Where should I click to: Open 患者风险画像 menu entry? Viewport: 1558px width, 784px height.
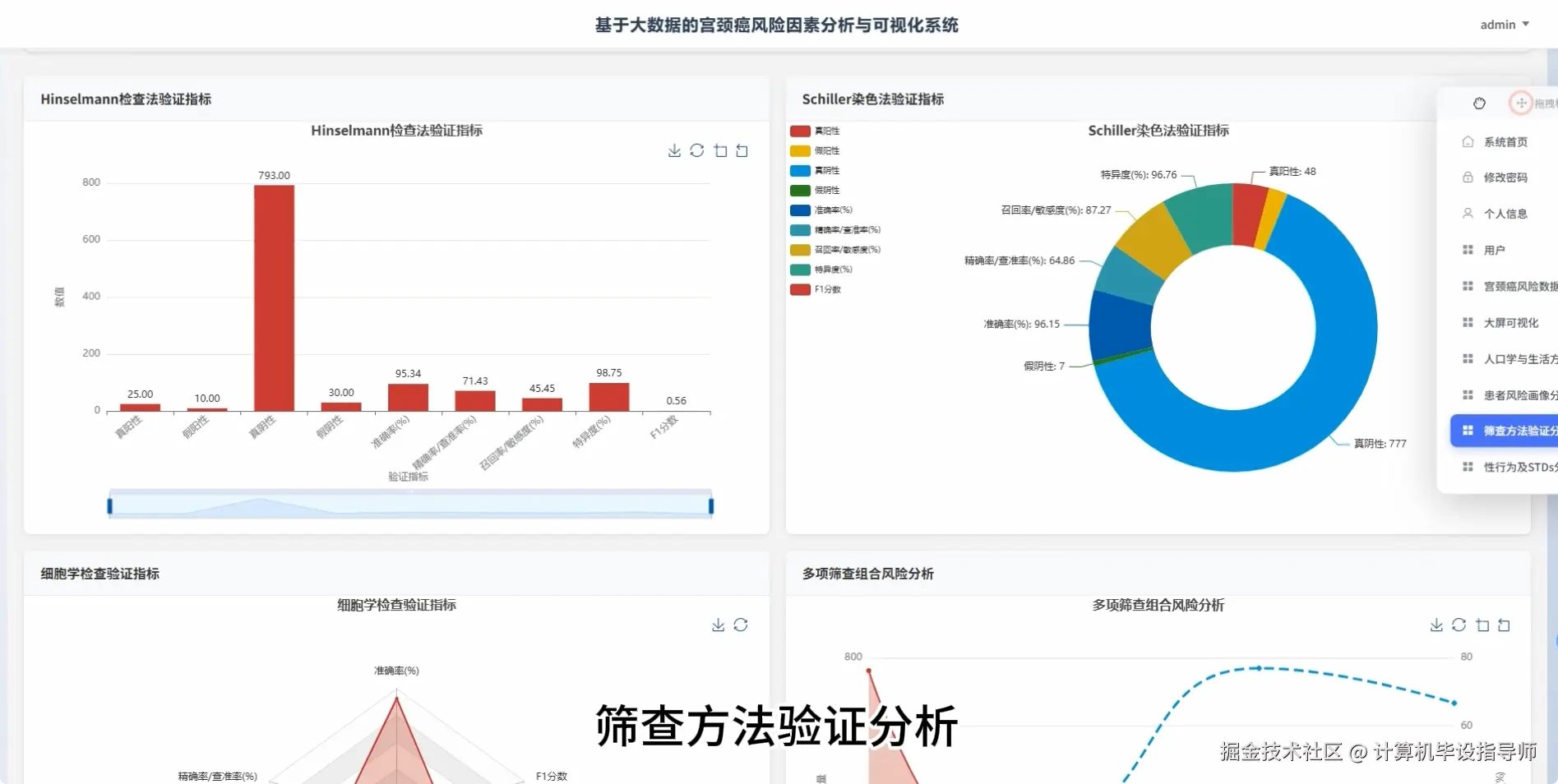tap(1505, 394)
